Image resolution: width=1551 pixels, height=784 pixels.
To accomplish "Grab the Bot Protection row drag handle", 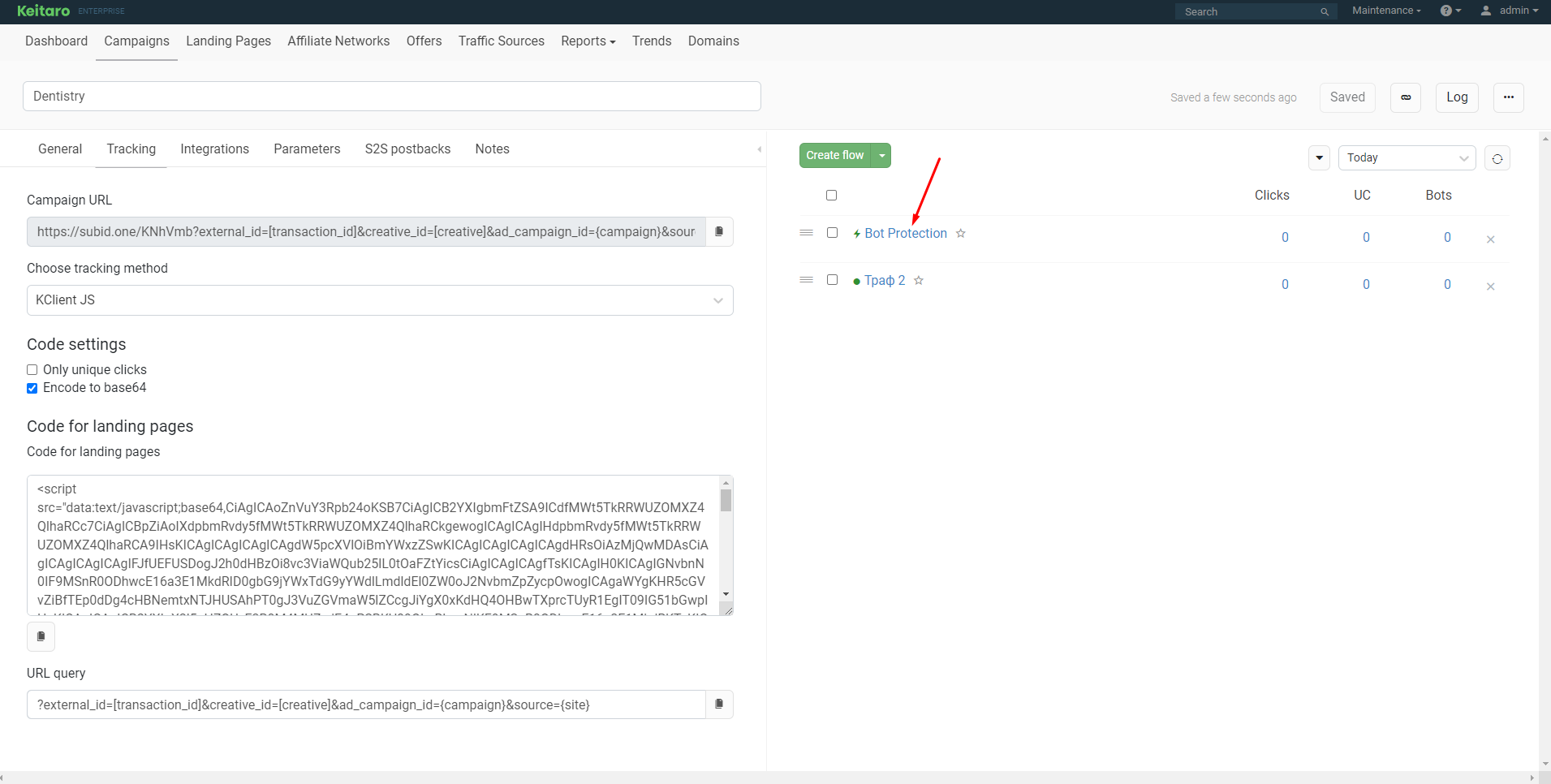I will tap(806, 233).
